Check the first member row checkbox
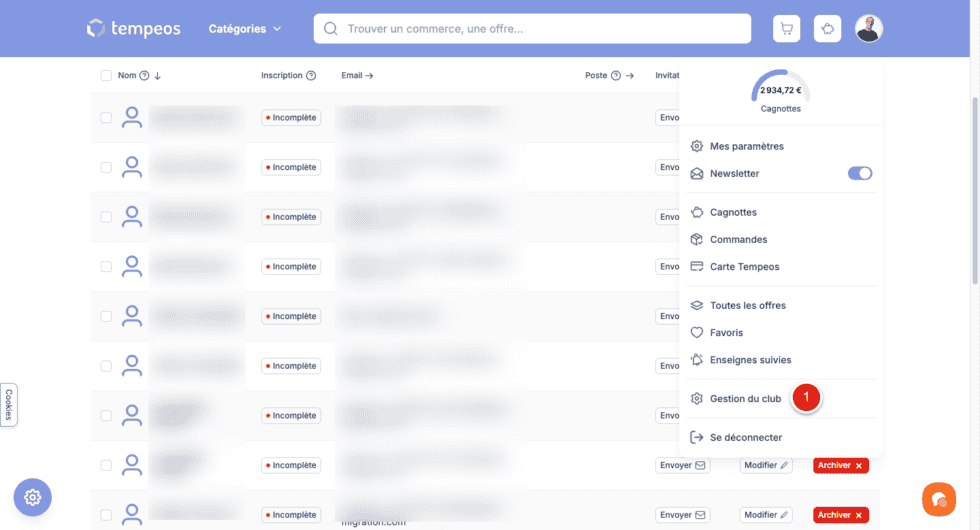Viewport: 980px width, 530px height. pos(106,118)
